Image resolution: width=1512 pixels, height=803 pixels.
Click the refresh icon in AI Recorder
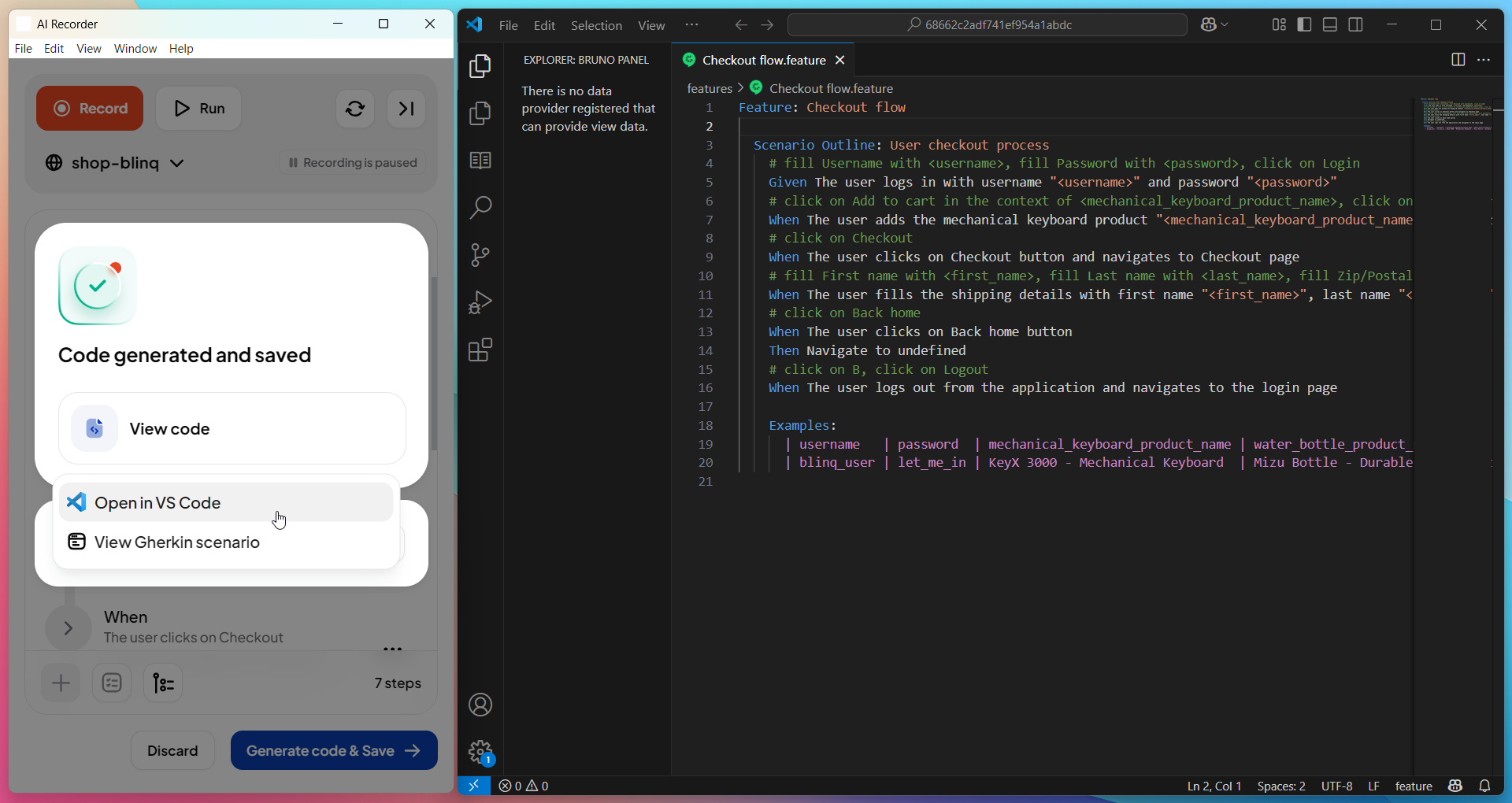[x=355, y=109]
